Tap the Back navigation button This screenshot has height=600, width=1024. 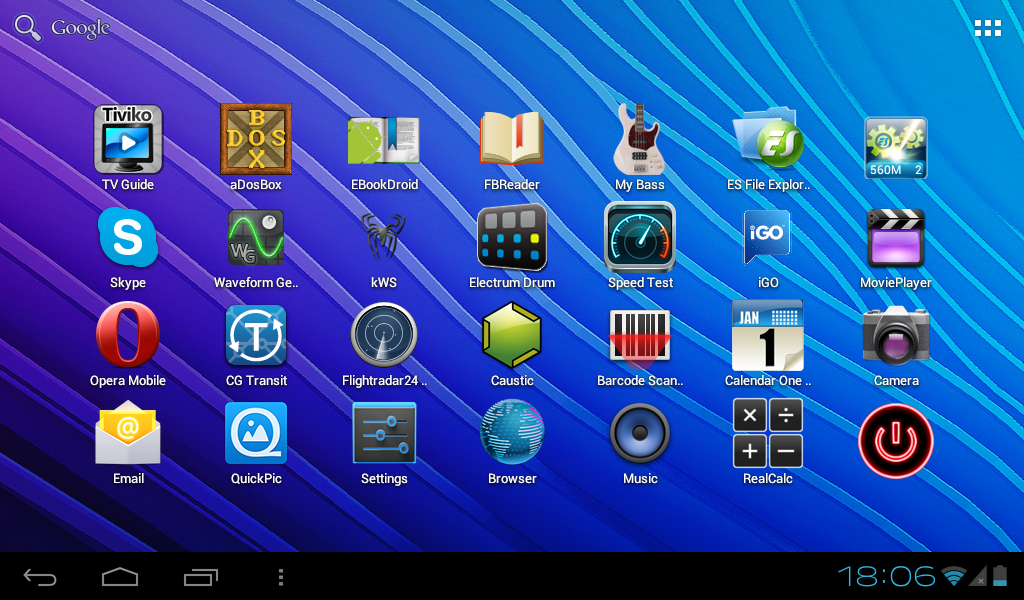pos(40,577)
